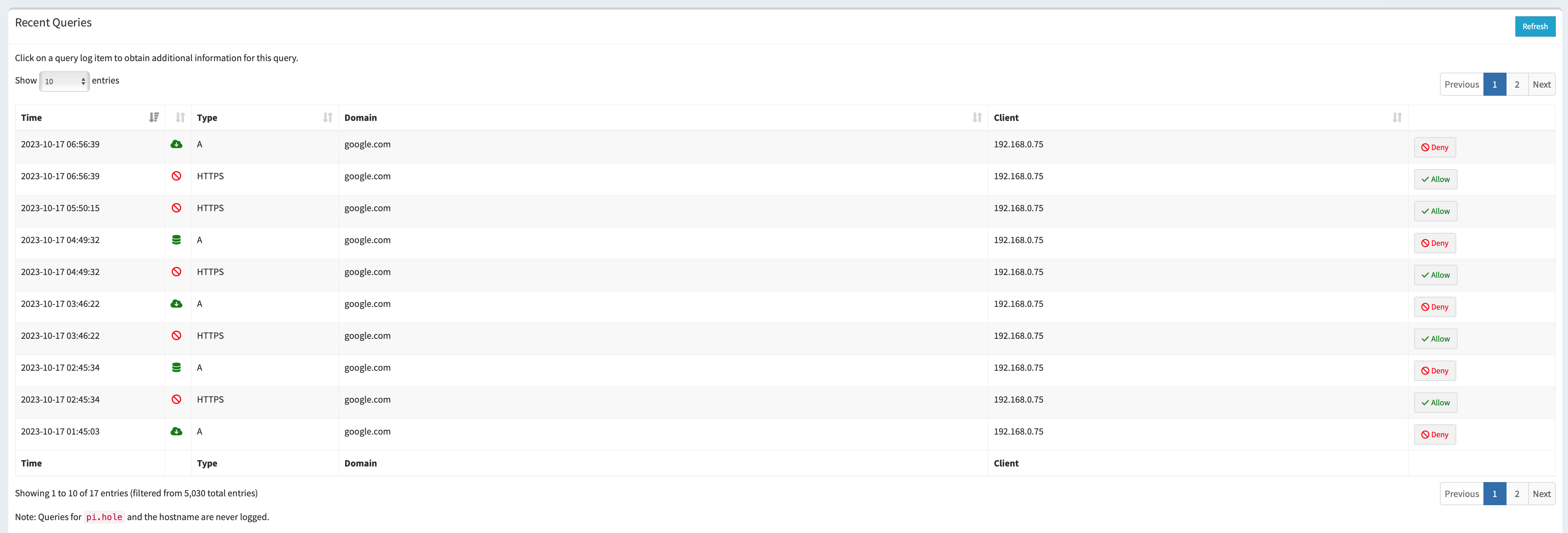Sort by the status column icon
1568x533 pixels.
pyautogui.click(x=180, y=117)
